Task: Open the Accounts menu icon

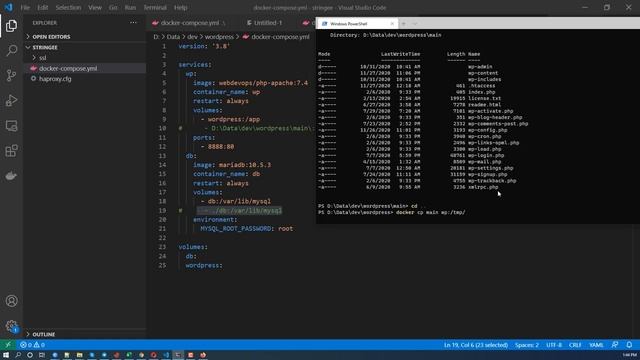Action: click(11, 301)
